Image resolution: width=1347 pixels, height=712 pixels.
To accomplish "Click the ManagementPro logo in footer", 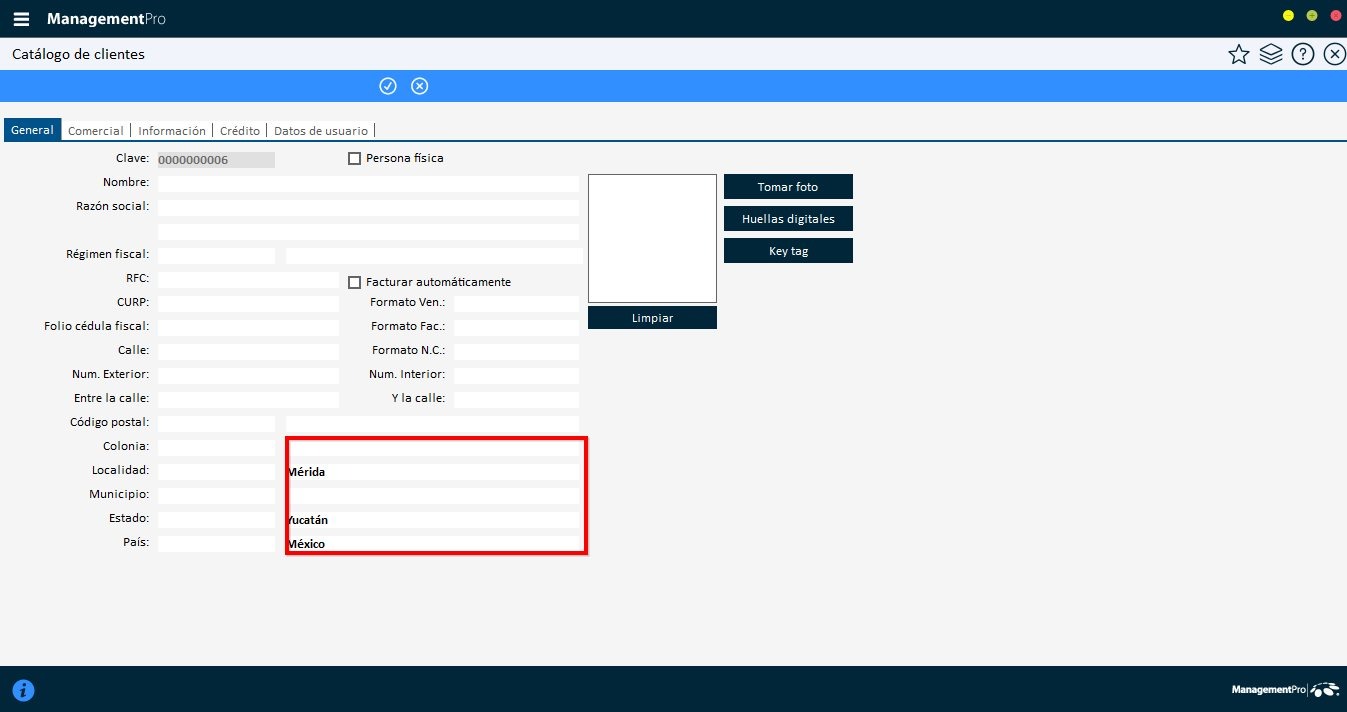I will [x=1283, y=690].
